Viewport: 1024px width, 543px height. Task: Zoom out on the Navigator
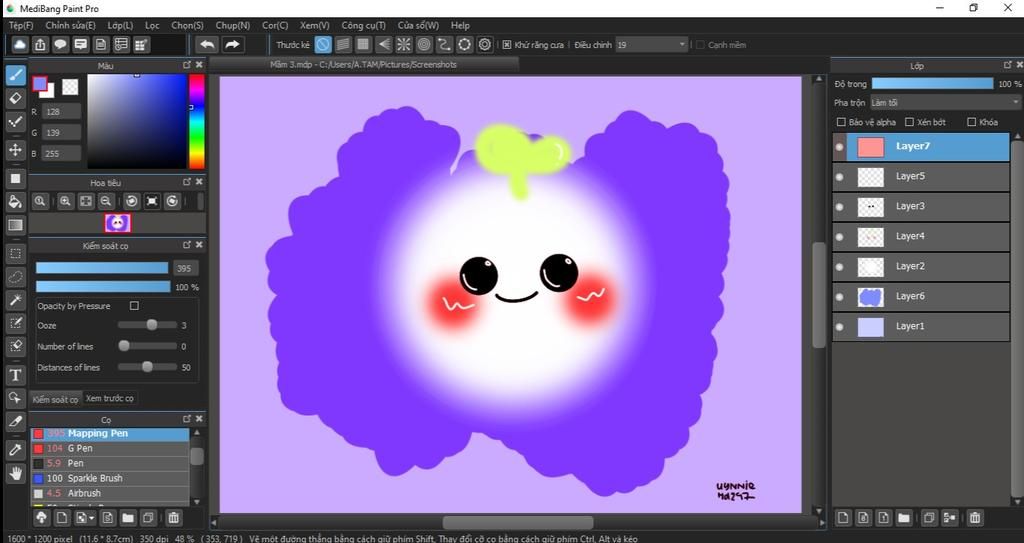pos(105,201)
